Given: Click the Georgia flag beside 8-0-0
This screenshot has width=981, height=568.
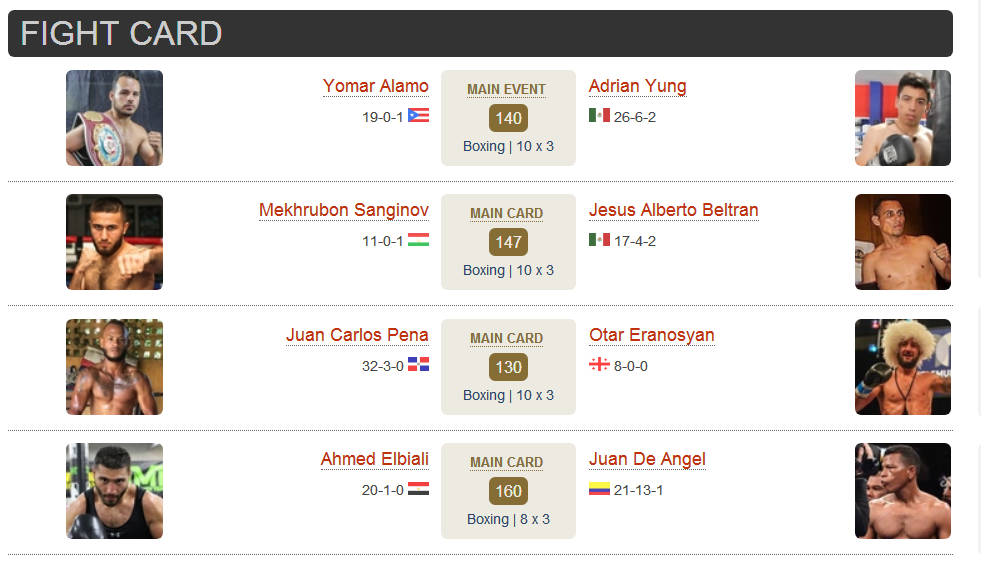Looking at the screenshot, I should click(x=599, y=364).
